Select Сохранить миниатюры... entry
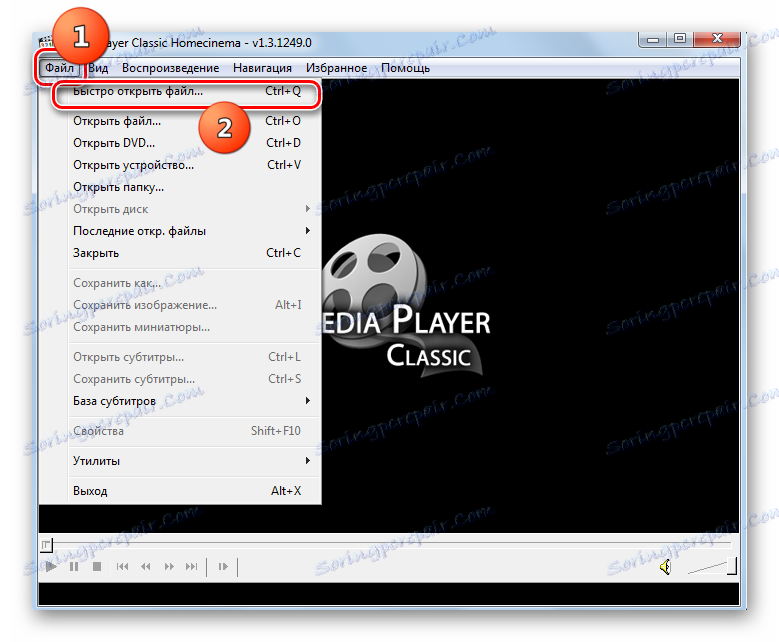 (187, 327)
